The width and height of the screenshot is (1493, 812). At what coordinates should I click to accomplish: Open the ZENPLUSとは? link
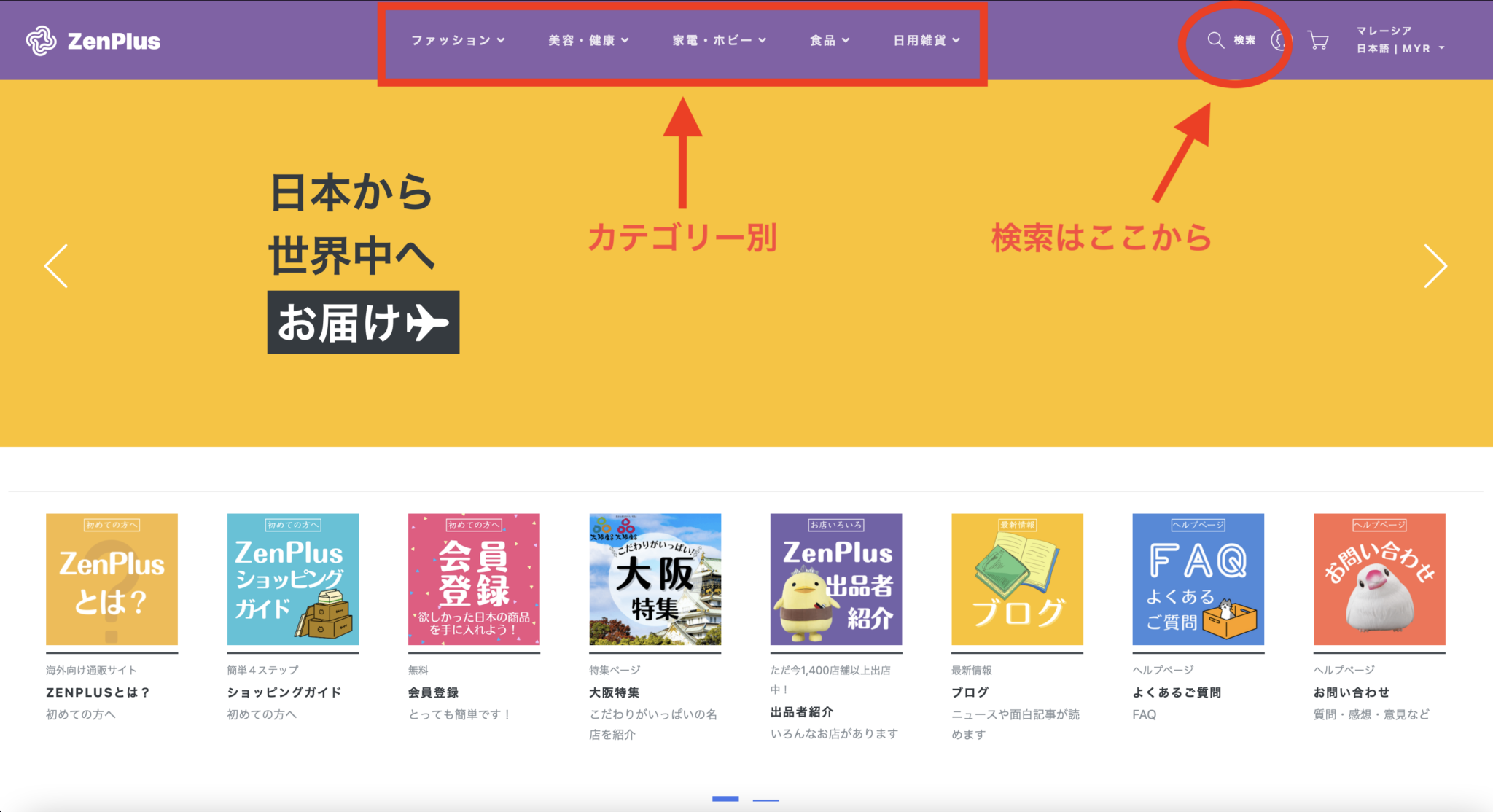pyautogui.click(x=96, y=691)
